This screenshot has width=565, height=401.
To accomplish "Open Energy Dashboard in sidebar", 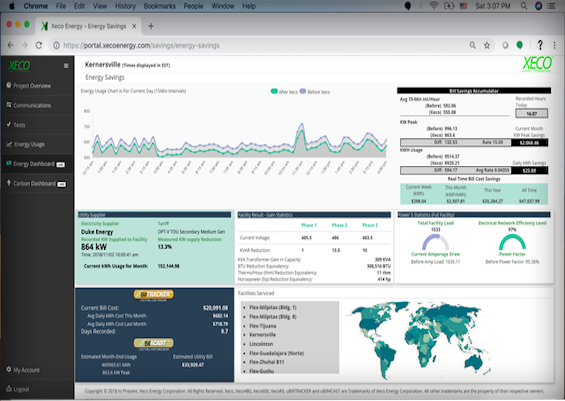I will point(35,164).
